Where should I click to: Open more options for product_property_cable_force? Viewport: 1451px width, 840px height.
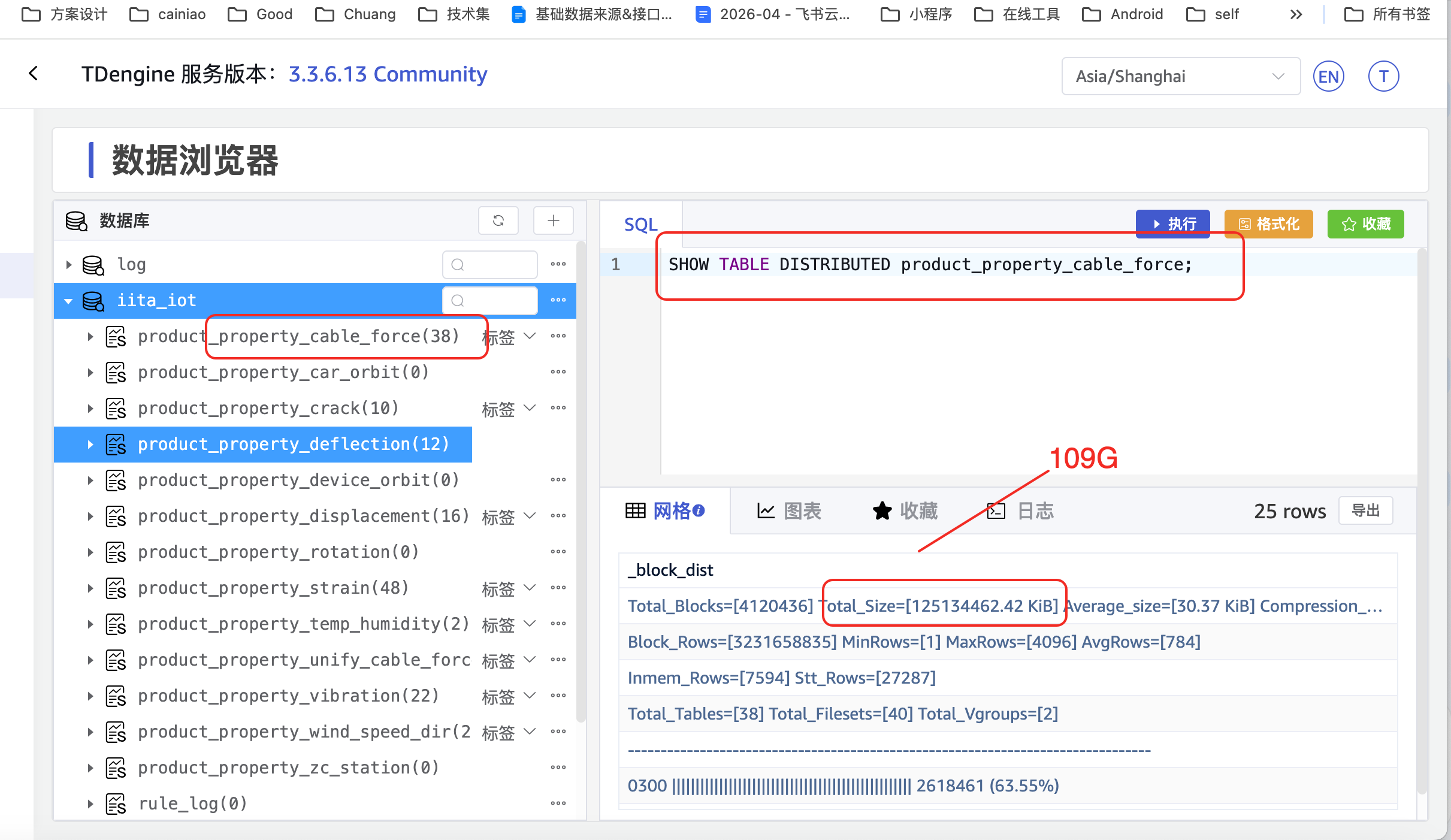click(x=558, y=336)
